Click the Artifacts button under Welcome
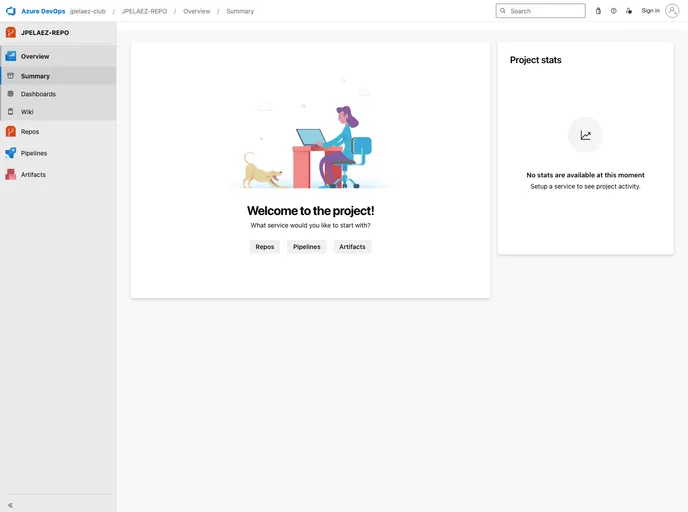688x512 pixels. [352, 246]
